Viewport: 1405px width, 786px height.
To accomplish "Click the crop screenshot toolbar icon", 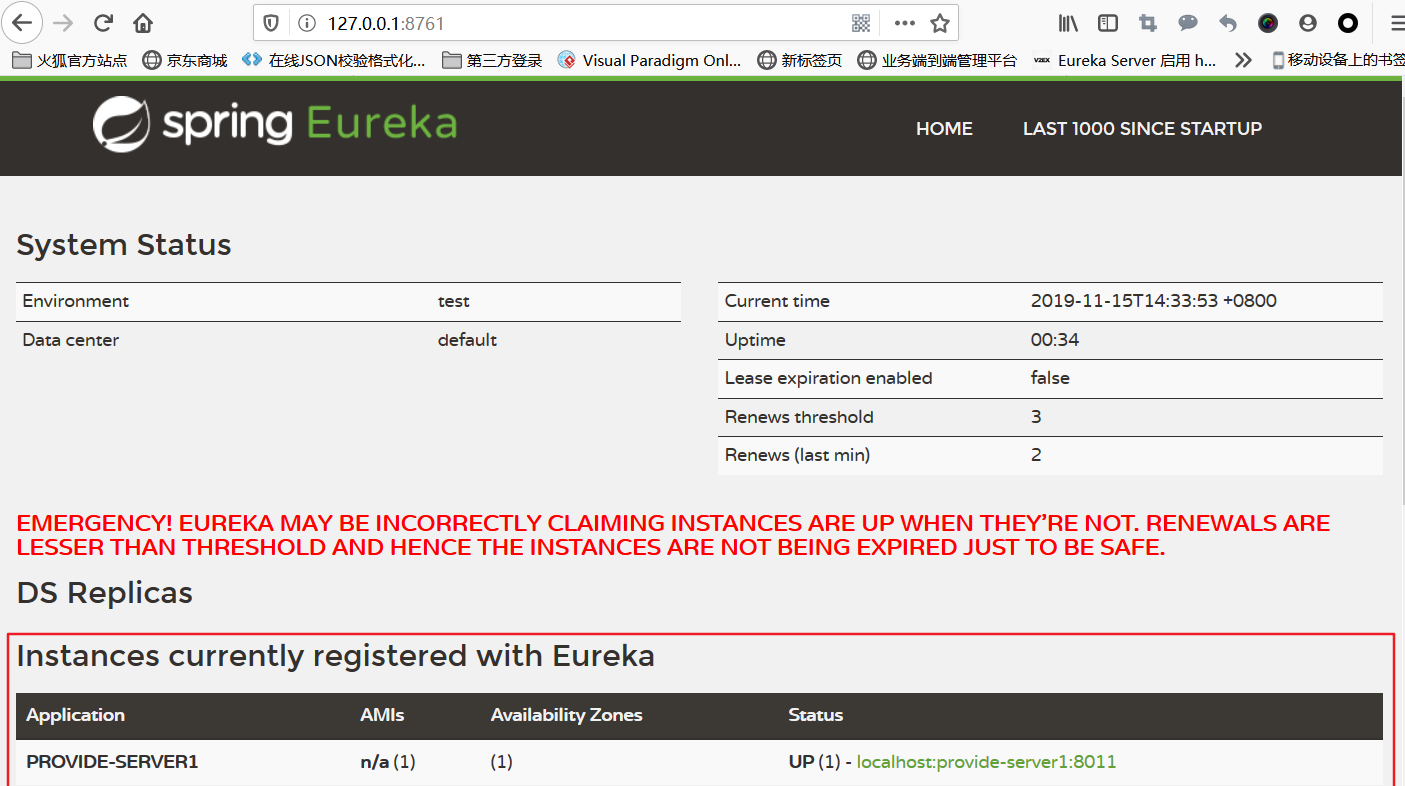I will pos(1148,23).
